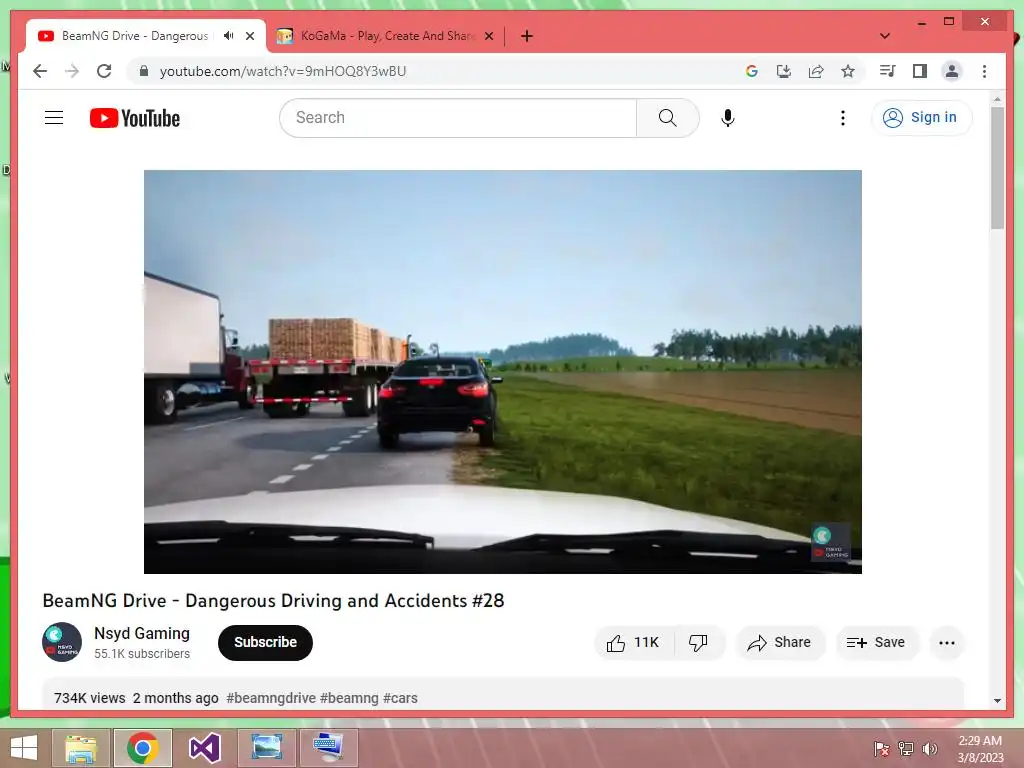The image size is (1024, 768).
Task: Click the address bar URL
Action: [283, 71]
